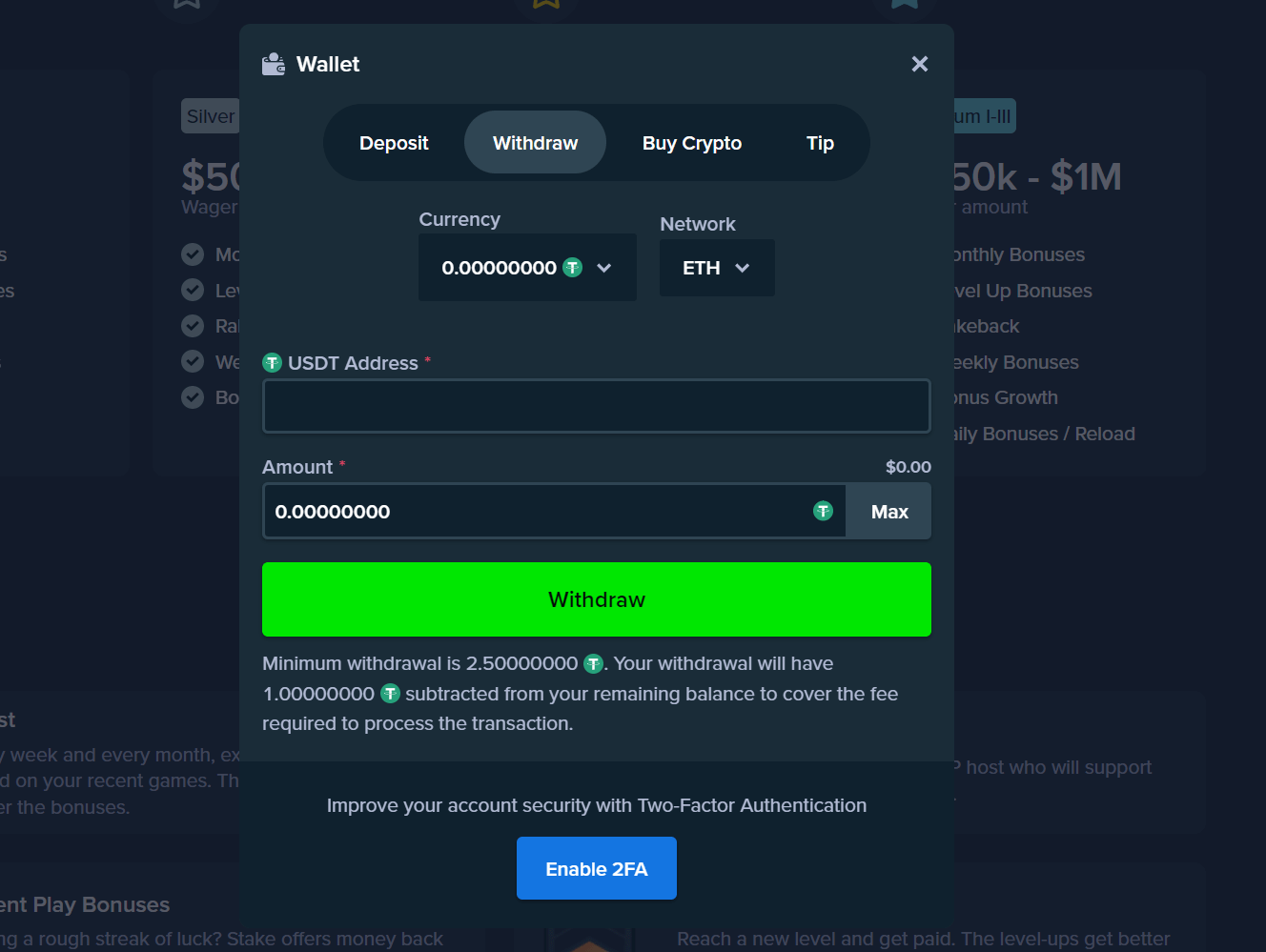
Task: Open the Buy Crypto tab
Action: pos(691,142)
